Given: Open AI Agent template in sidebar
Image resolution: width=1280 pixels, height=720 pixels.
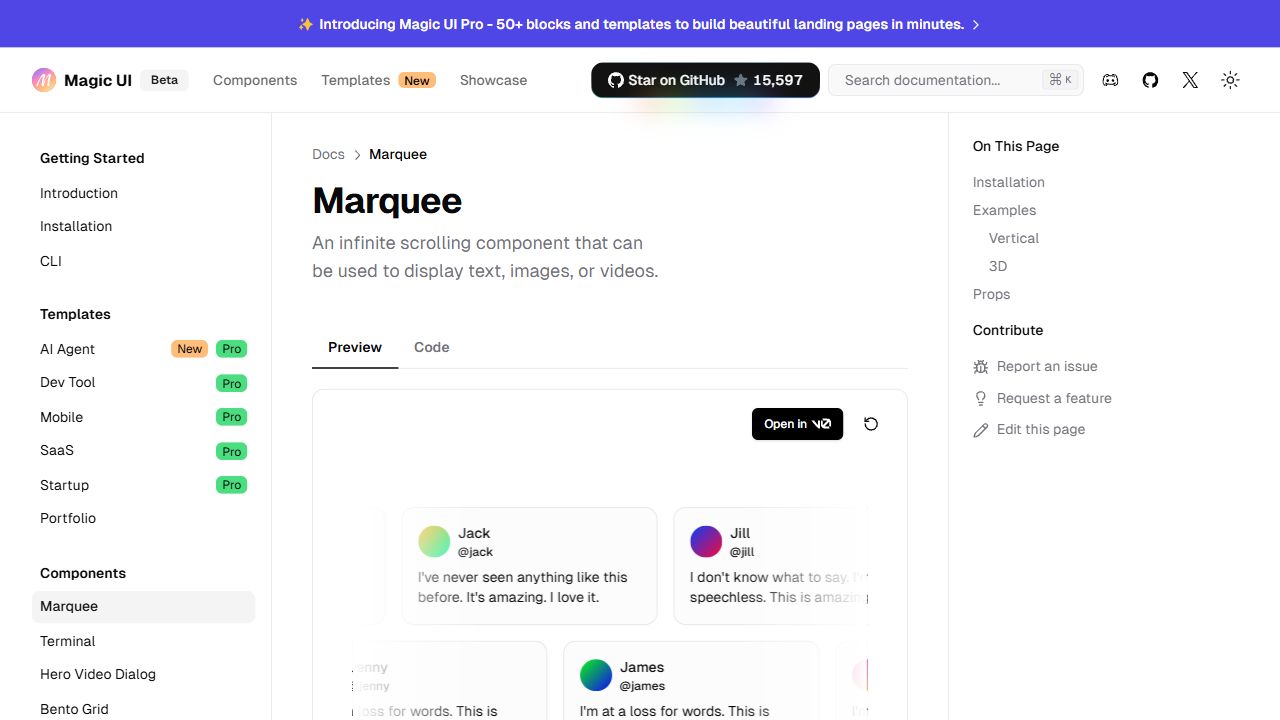Looking at the screenshot, I should 67,349.
